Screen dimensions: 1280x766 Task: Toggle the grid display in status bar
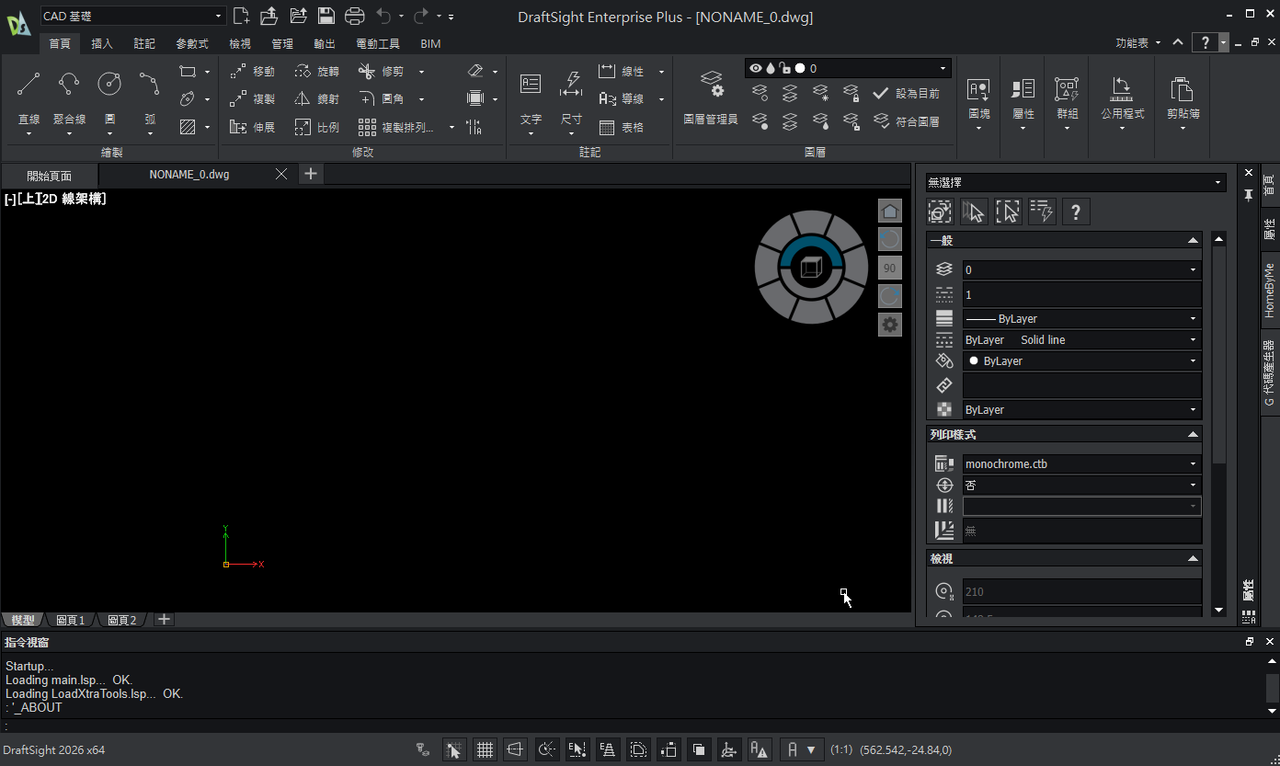click(485, 749)
